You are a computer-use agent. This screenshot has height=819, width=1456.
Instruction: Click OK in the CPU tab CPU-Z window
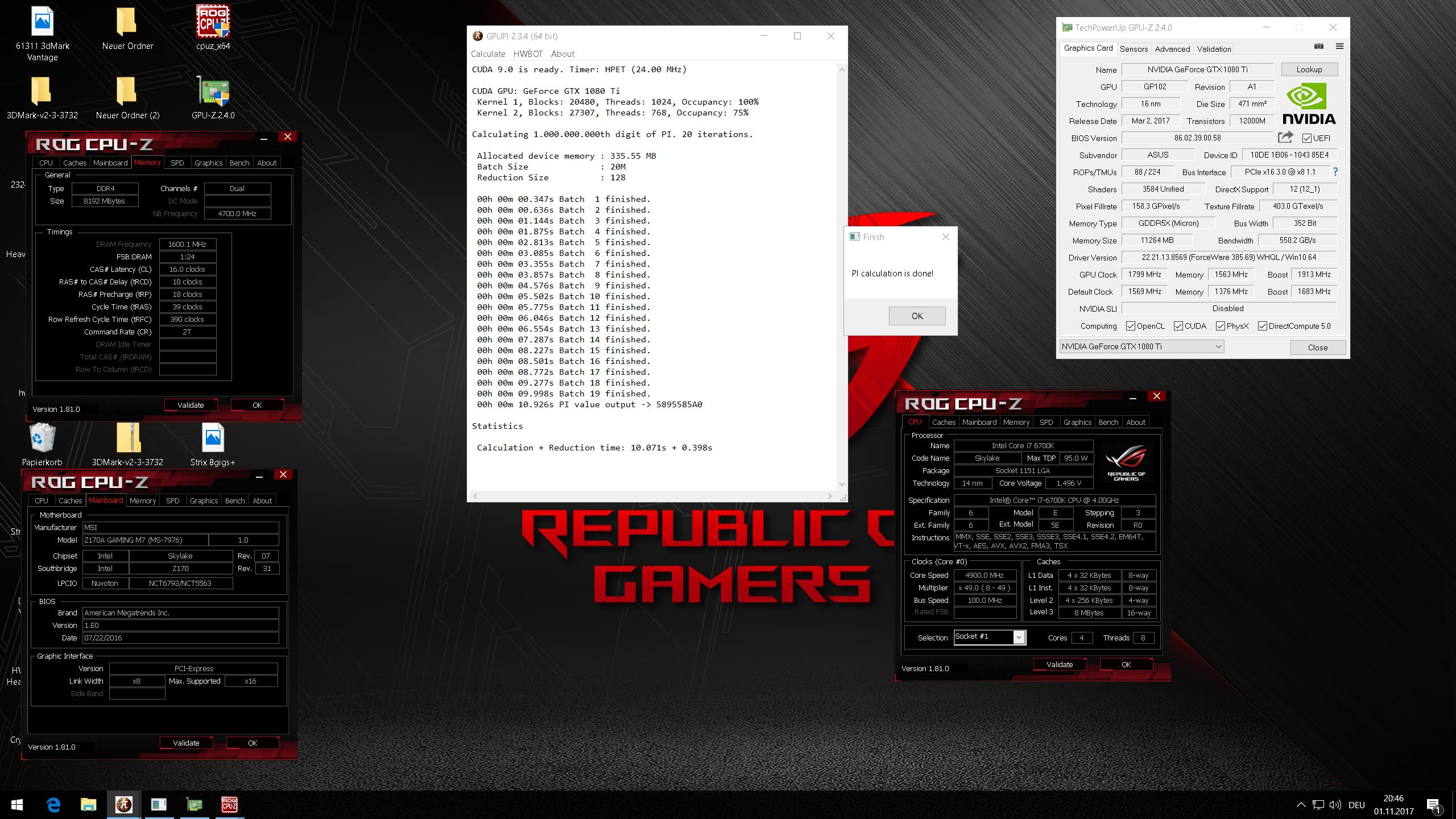[1126, 664]
